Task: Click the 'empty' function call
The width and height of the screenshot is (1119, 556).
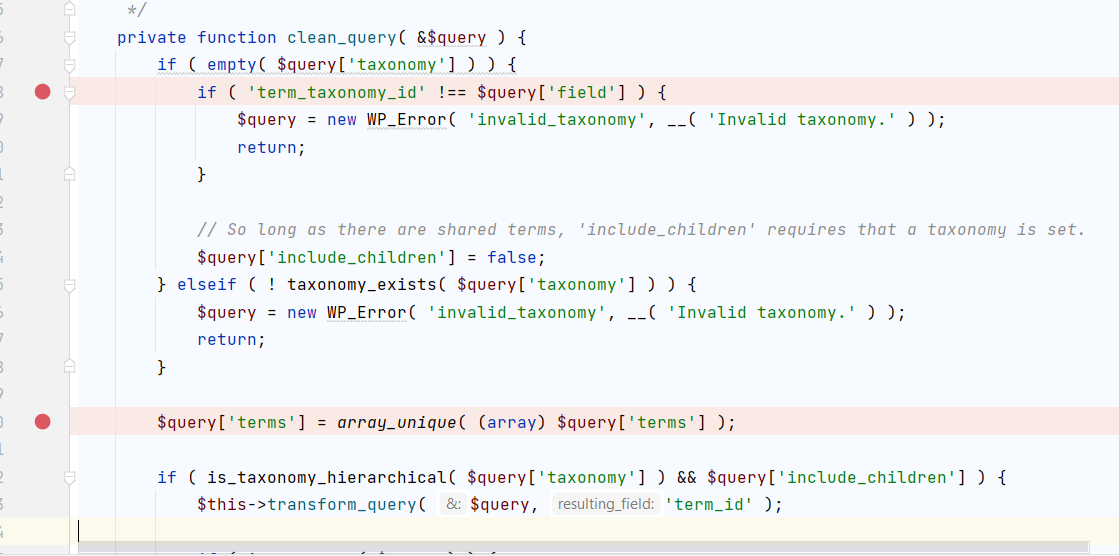Action: point(231,65)
